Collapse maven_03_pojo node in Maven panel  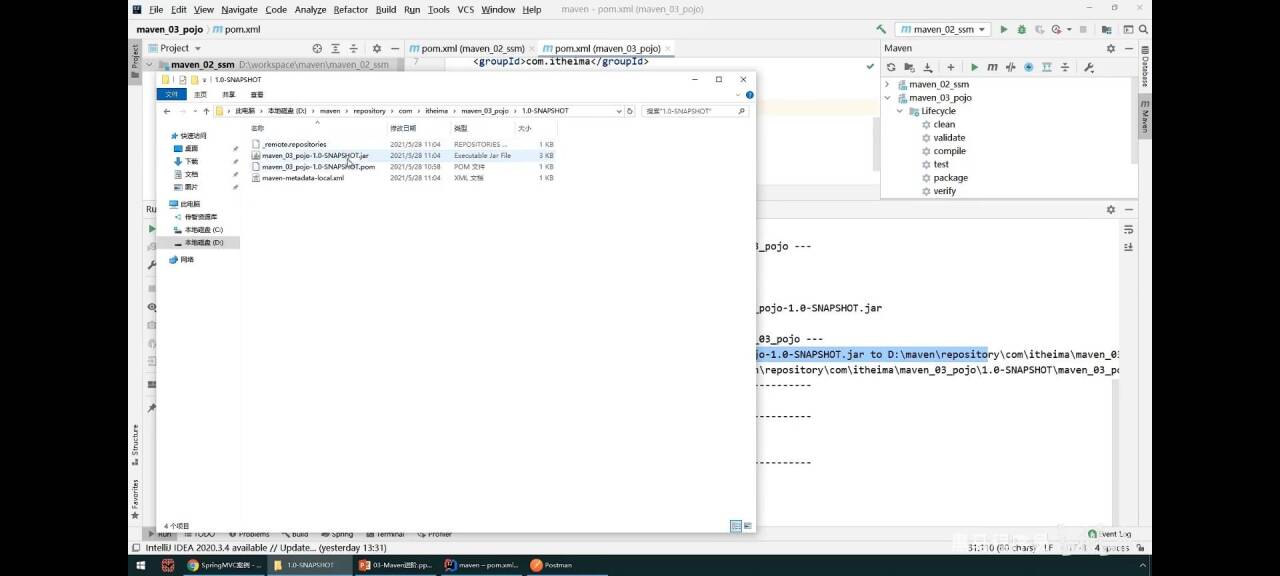[x=887, y=98]
